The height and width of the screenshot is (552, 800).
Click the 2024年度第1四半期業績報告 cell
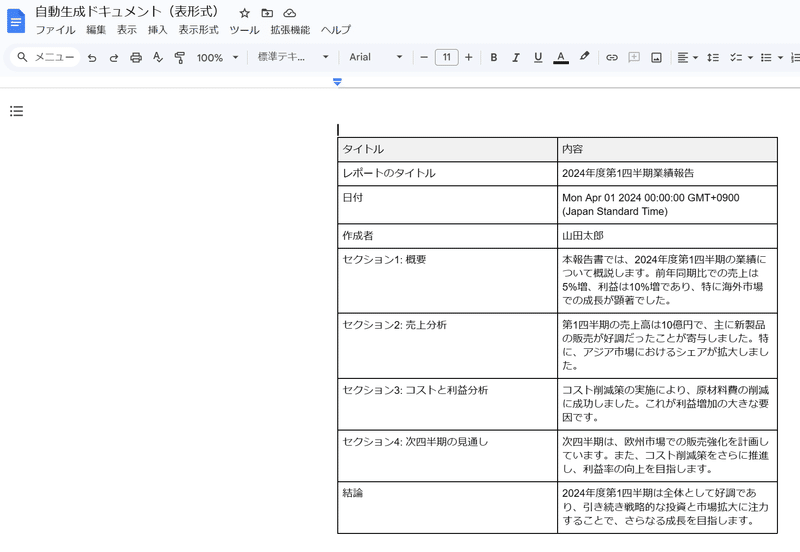[667, 174]
